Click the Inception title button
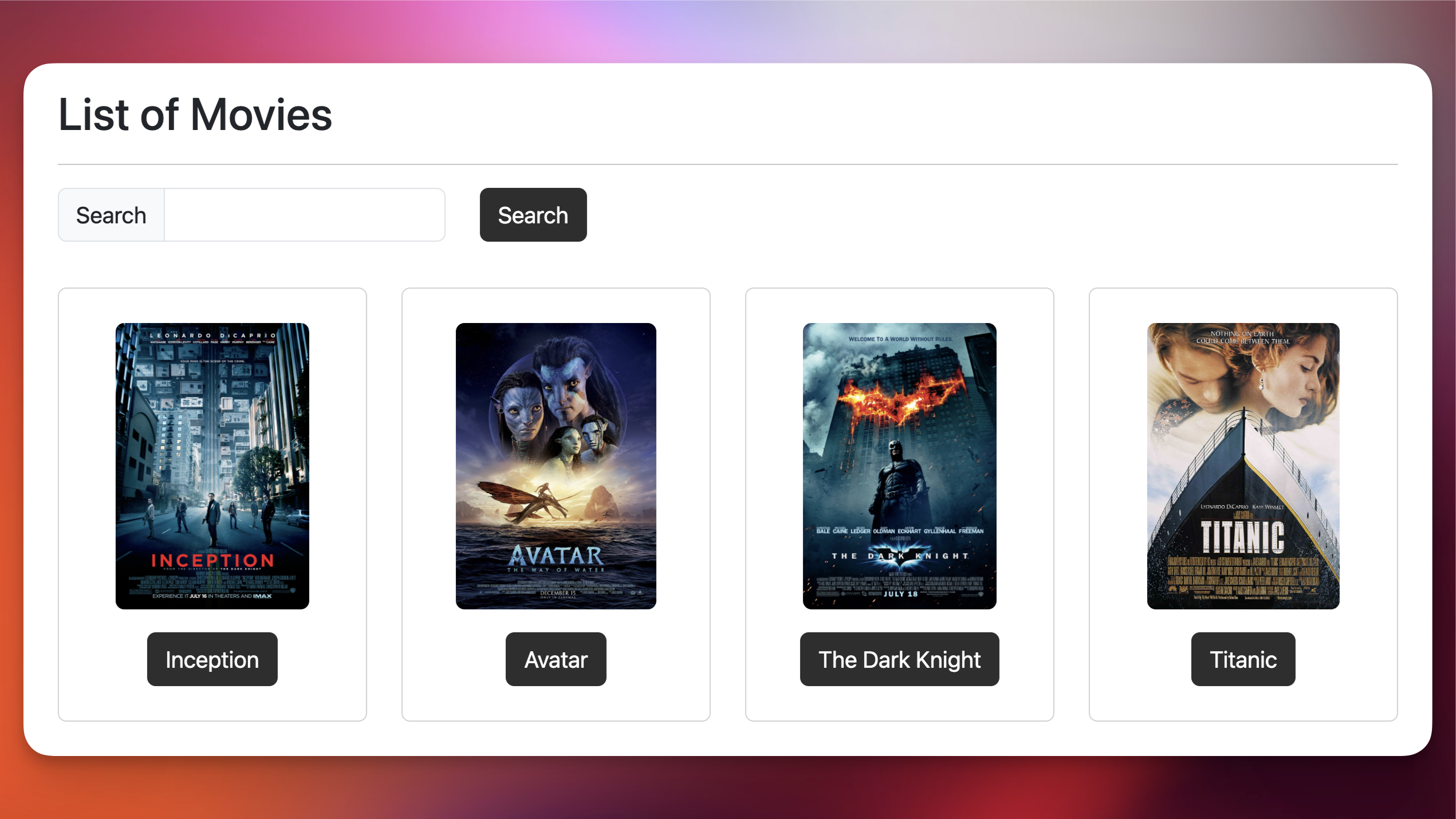The width and height of the screenshot is (1456, 819). 212,659
